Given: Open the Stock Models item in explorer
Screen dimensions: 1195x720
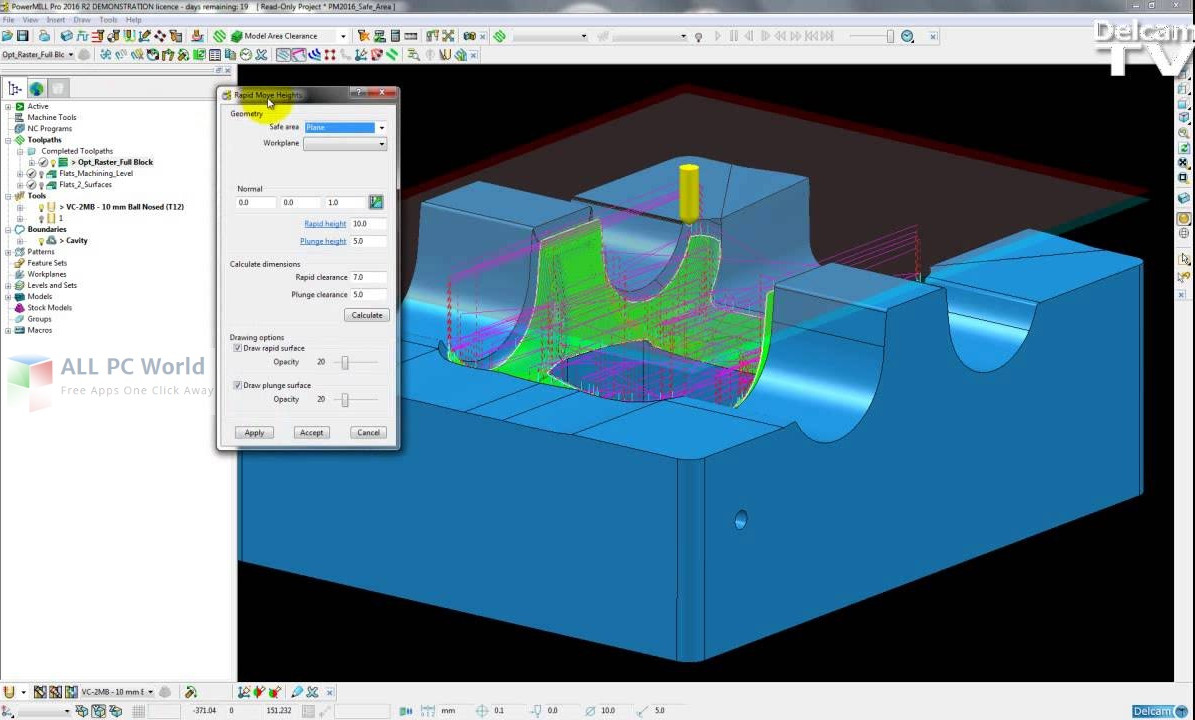Looking at the screenshot, I should tap(18, 308).
